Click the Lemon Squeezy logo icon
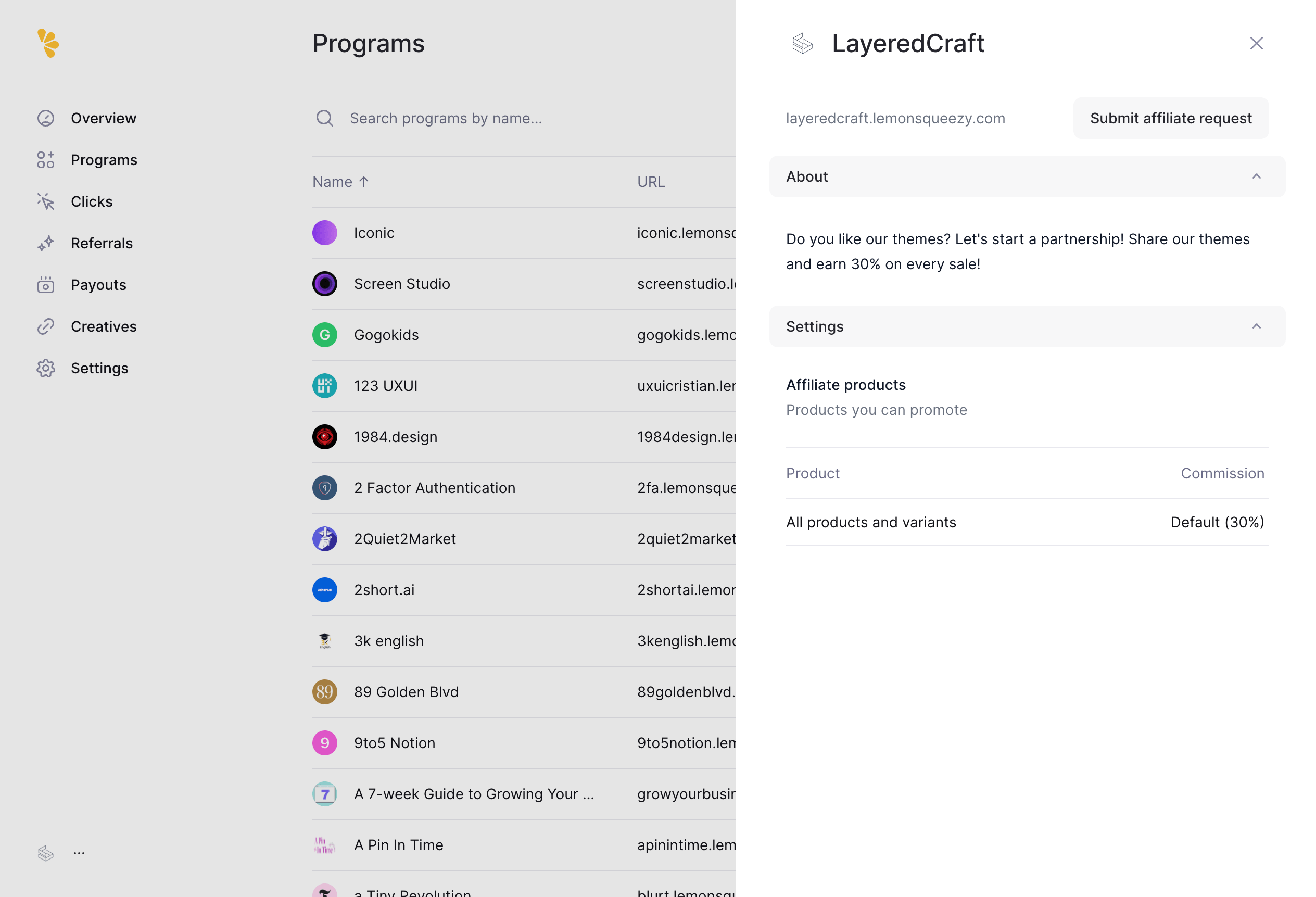Viewport: 1316px width, 897px height. coord(48,43)
